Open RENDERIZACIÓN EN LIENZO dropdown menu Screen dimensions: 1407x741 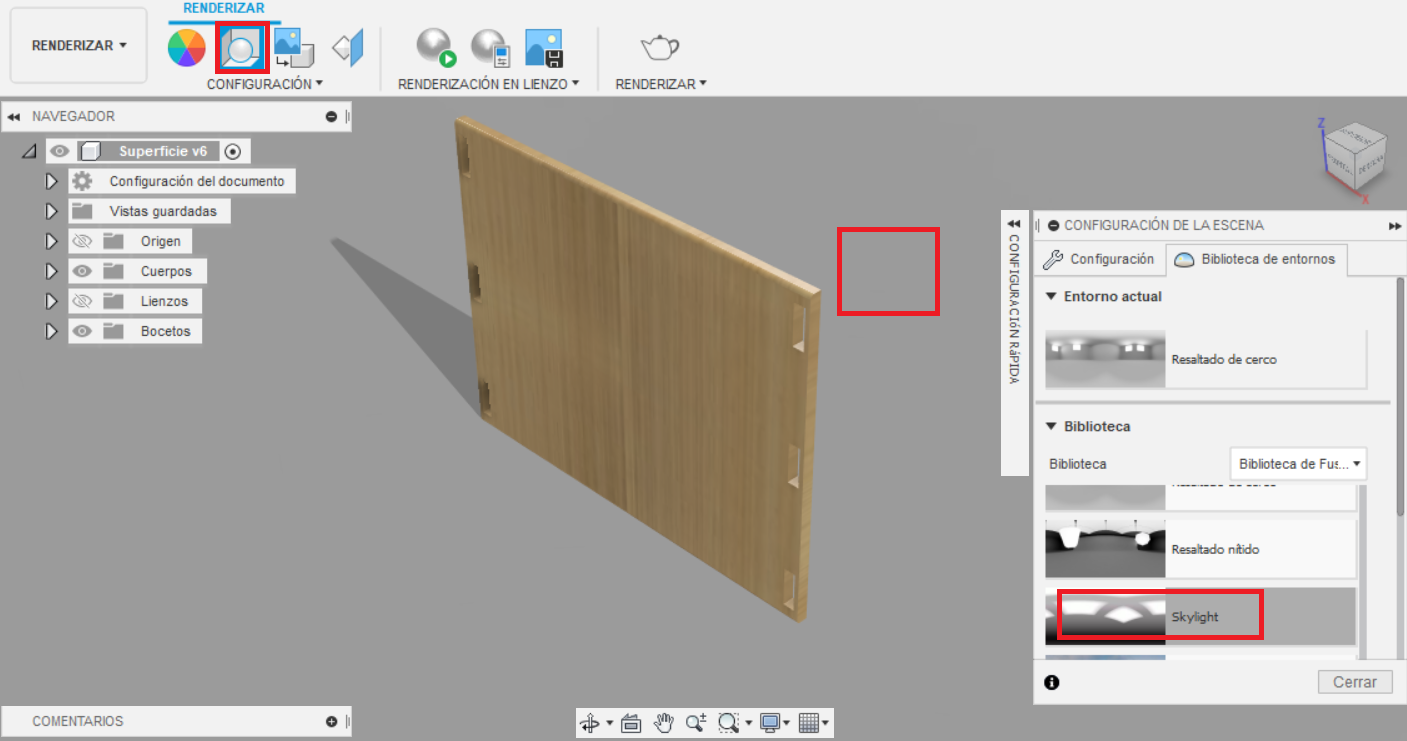click(489, 84)
